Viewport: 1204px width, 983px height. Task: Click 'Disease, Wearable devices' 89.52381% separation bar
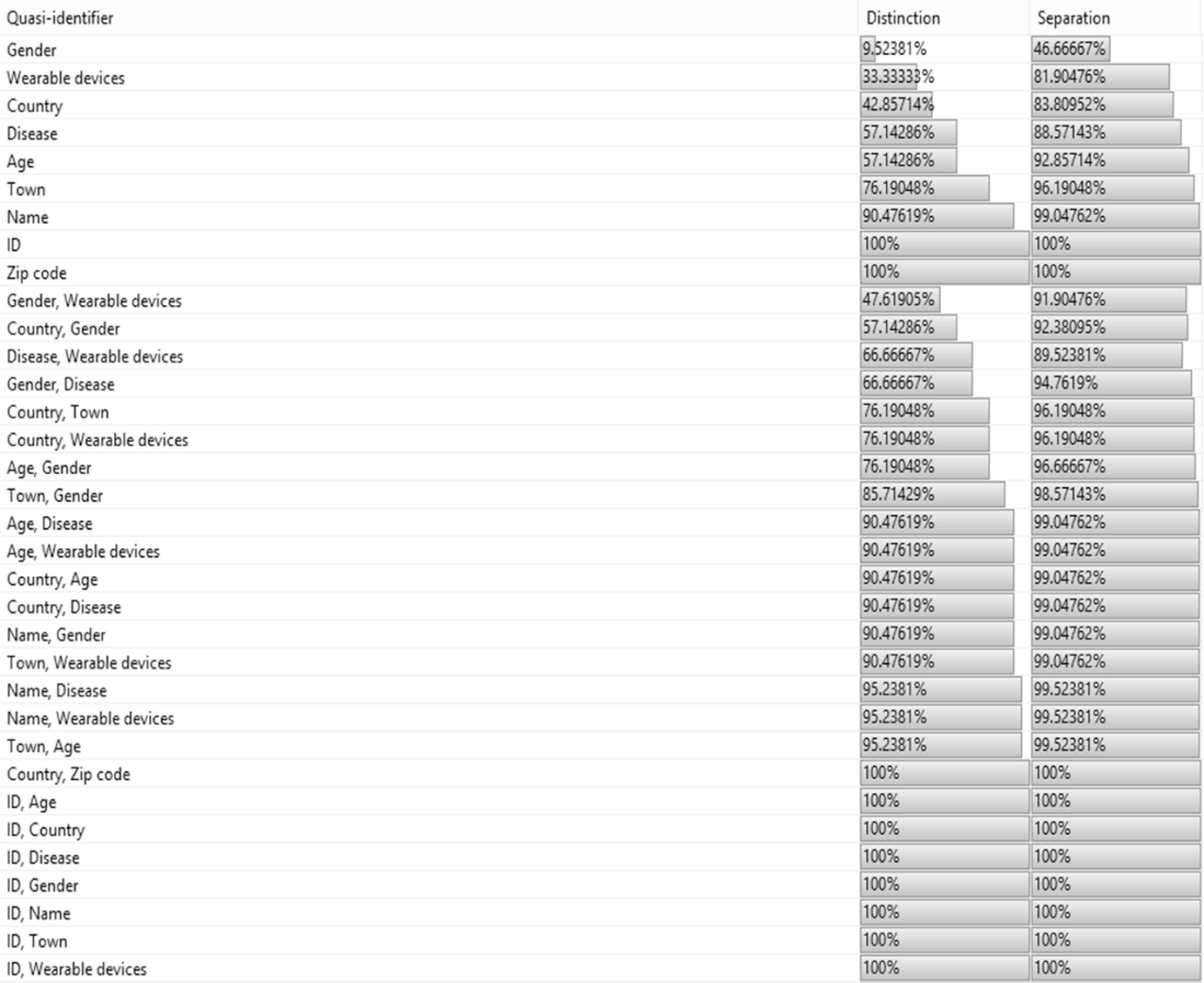[1106, 356]
